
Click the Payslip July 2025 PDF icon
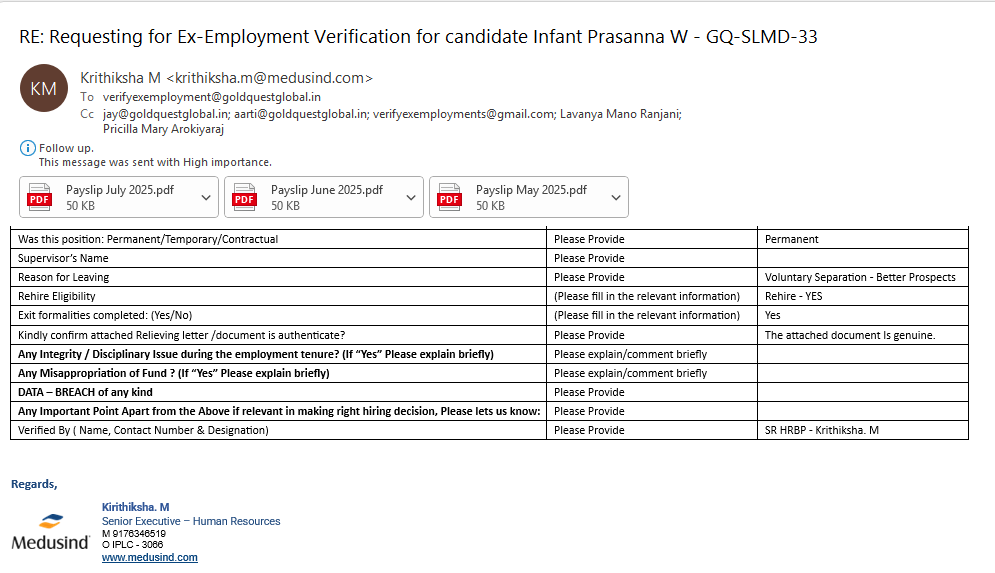coord(39,197)
